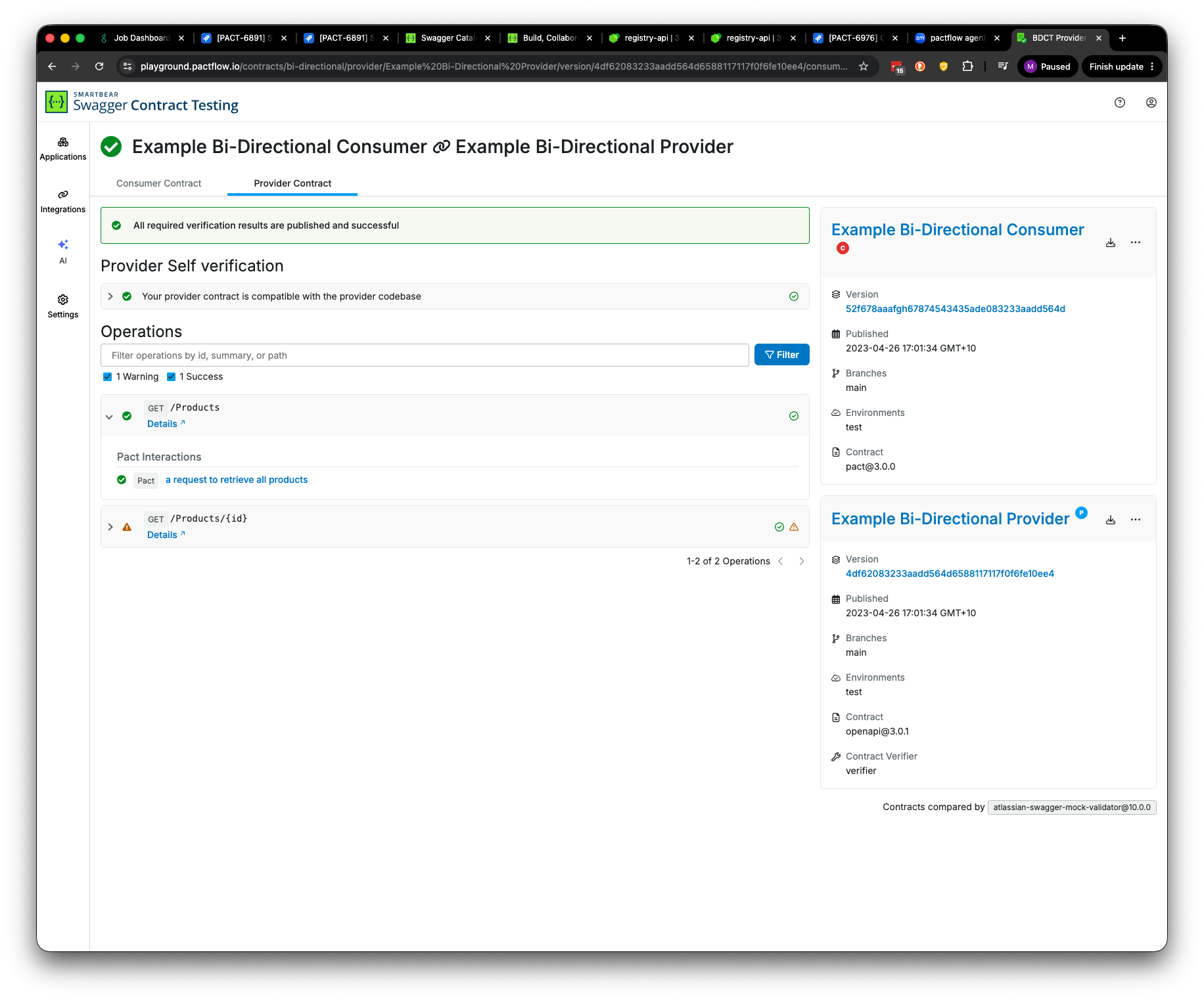Switch to the Consumer Contract tab
Viewport: 1204px width, 1000px height.
tap(159, 183)
